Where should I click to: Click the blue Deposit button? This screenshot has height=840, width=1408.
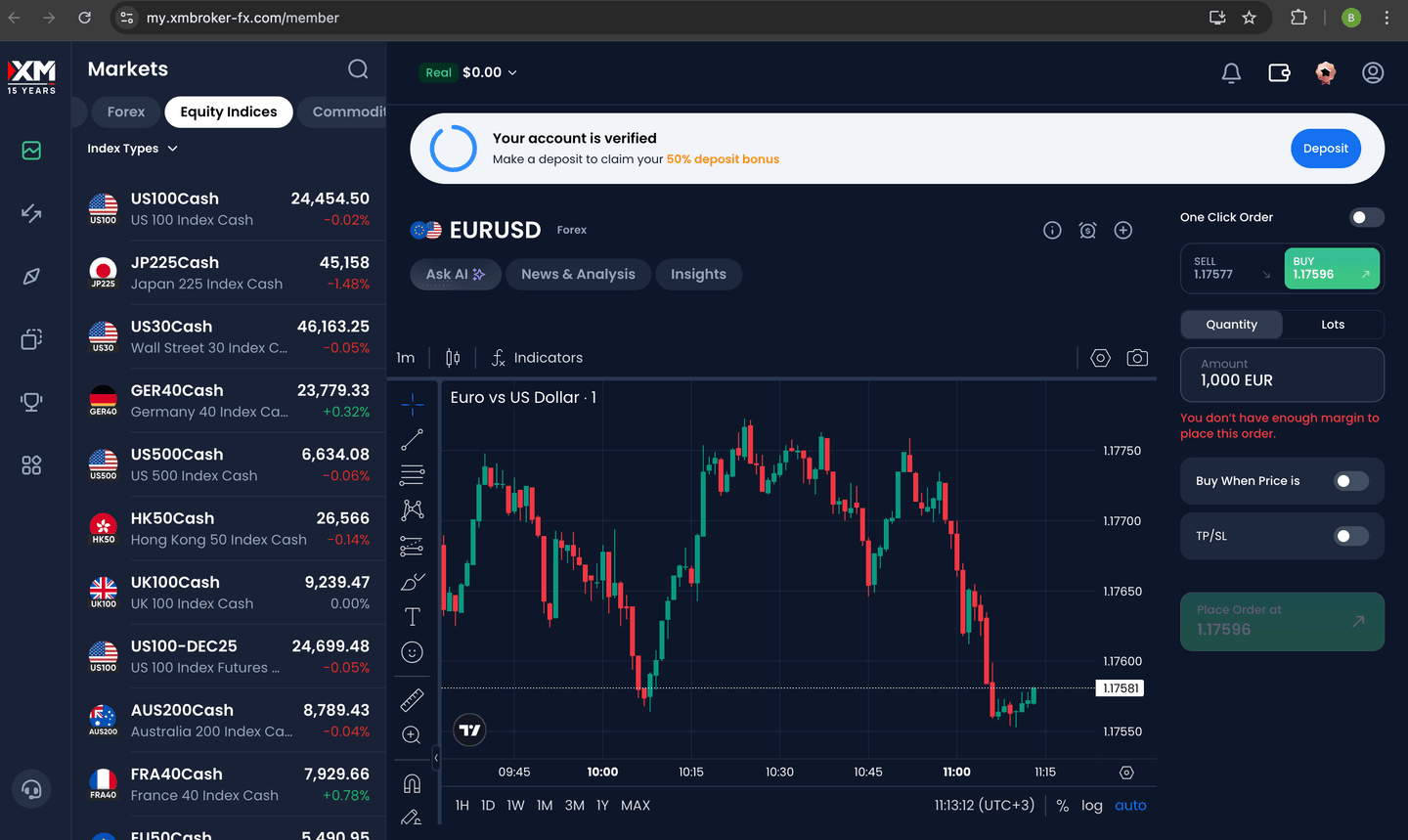click(1326, 149)
